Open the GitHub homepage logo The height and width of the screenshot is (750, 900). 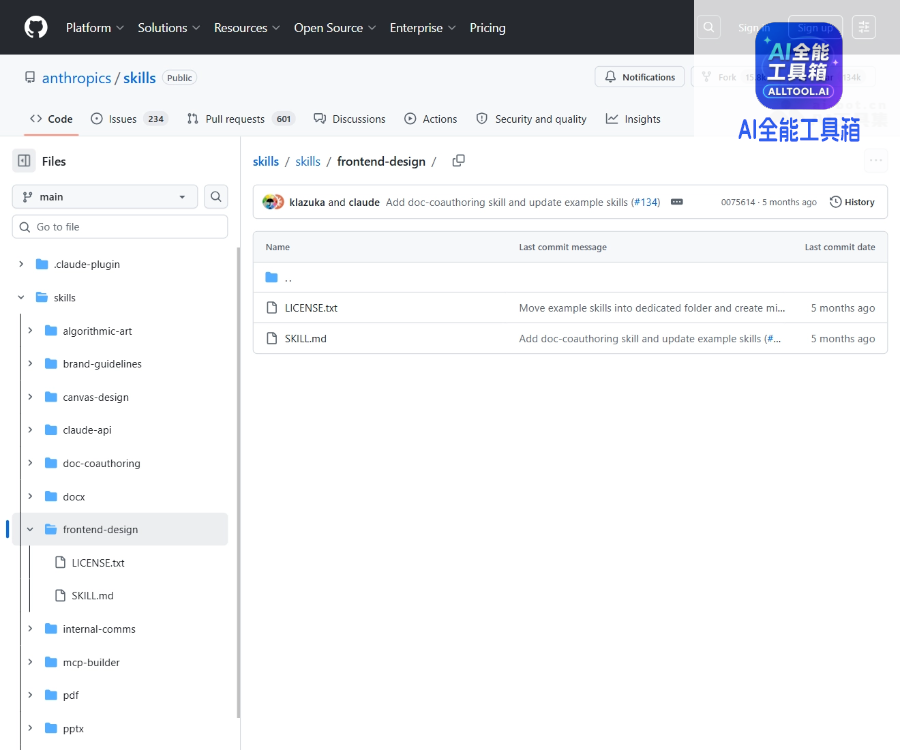pos(36,28)
